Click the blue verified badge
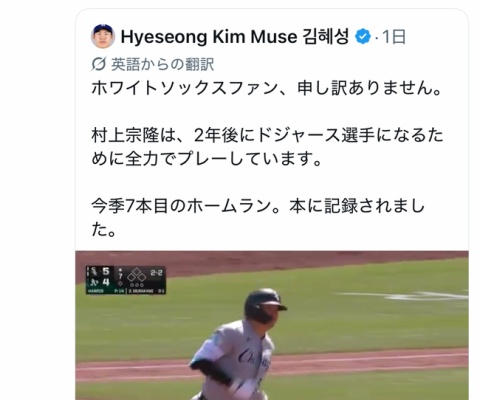480x400 pixels. 363,37
